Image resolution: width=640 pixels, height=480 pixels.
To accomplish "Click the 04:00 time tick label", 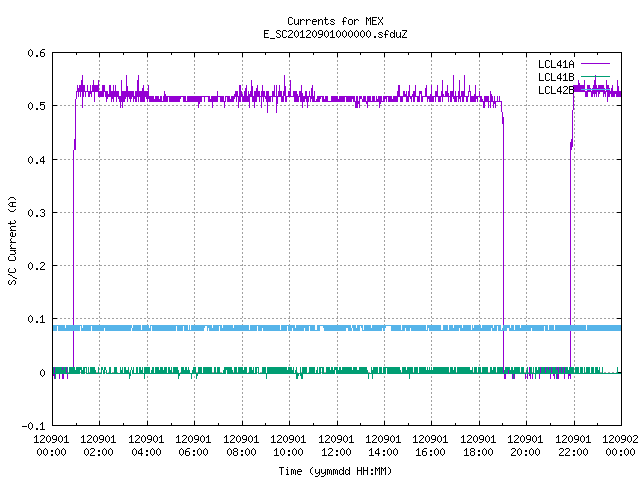I will (x=146, y=452).
